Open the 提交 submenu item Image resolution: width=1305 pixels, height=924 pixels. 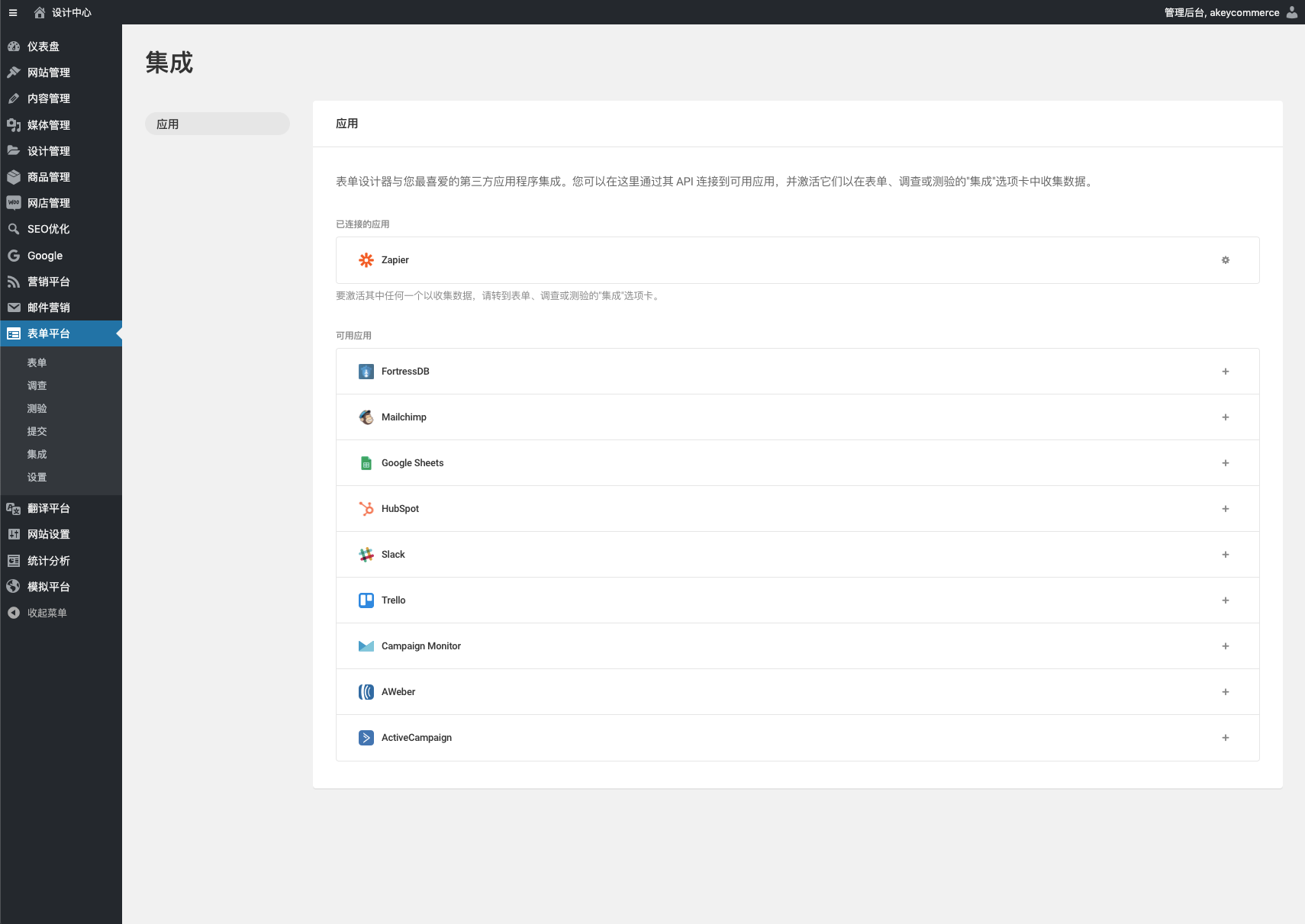[61, 431]
